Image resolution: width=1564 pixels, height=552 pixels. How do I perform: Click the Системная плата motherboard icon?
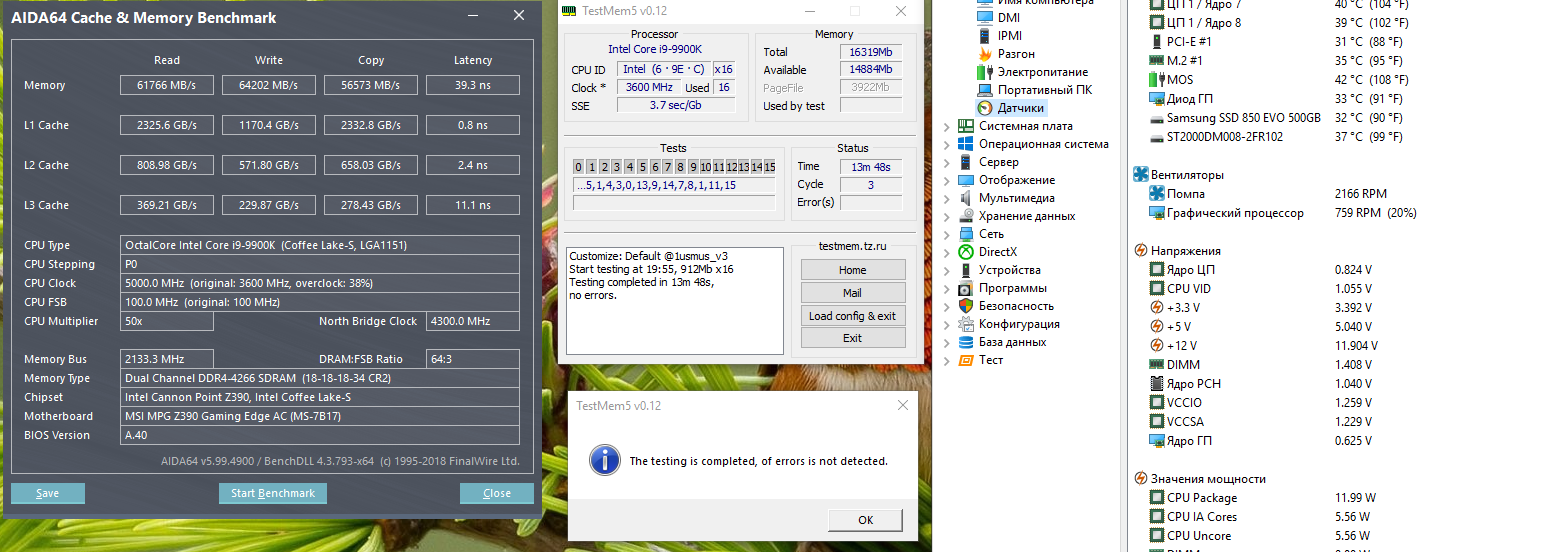tap(966, 126)
